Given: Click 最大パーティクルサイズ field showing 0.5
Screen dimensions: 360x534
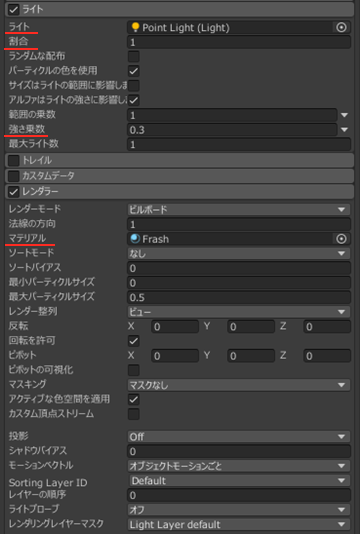Looking at the screenshot, I should coord(239,298).
